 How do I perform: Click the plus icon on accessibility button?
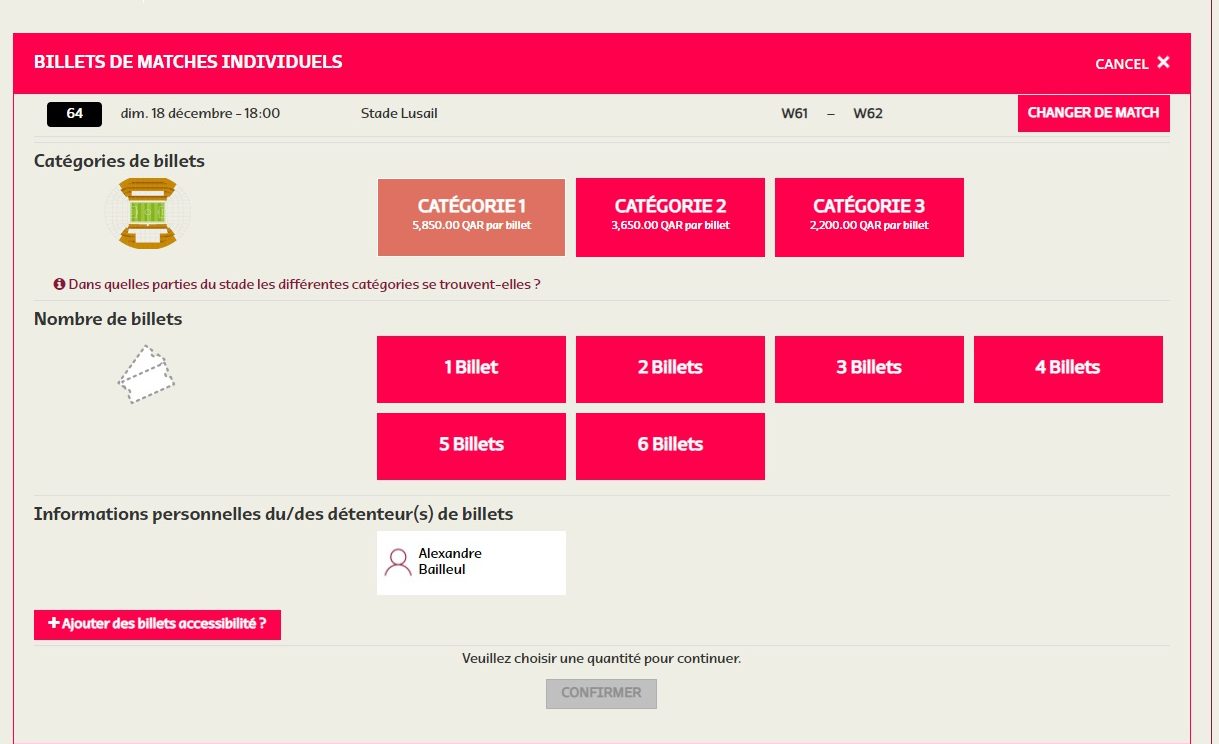(x=54, y=624)
